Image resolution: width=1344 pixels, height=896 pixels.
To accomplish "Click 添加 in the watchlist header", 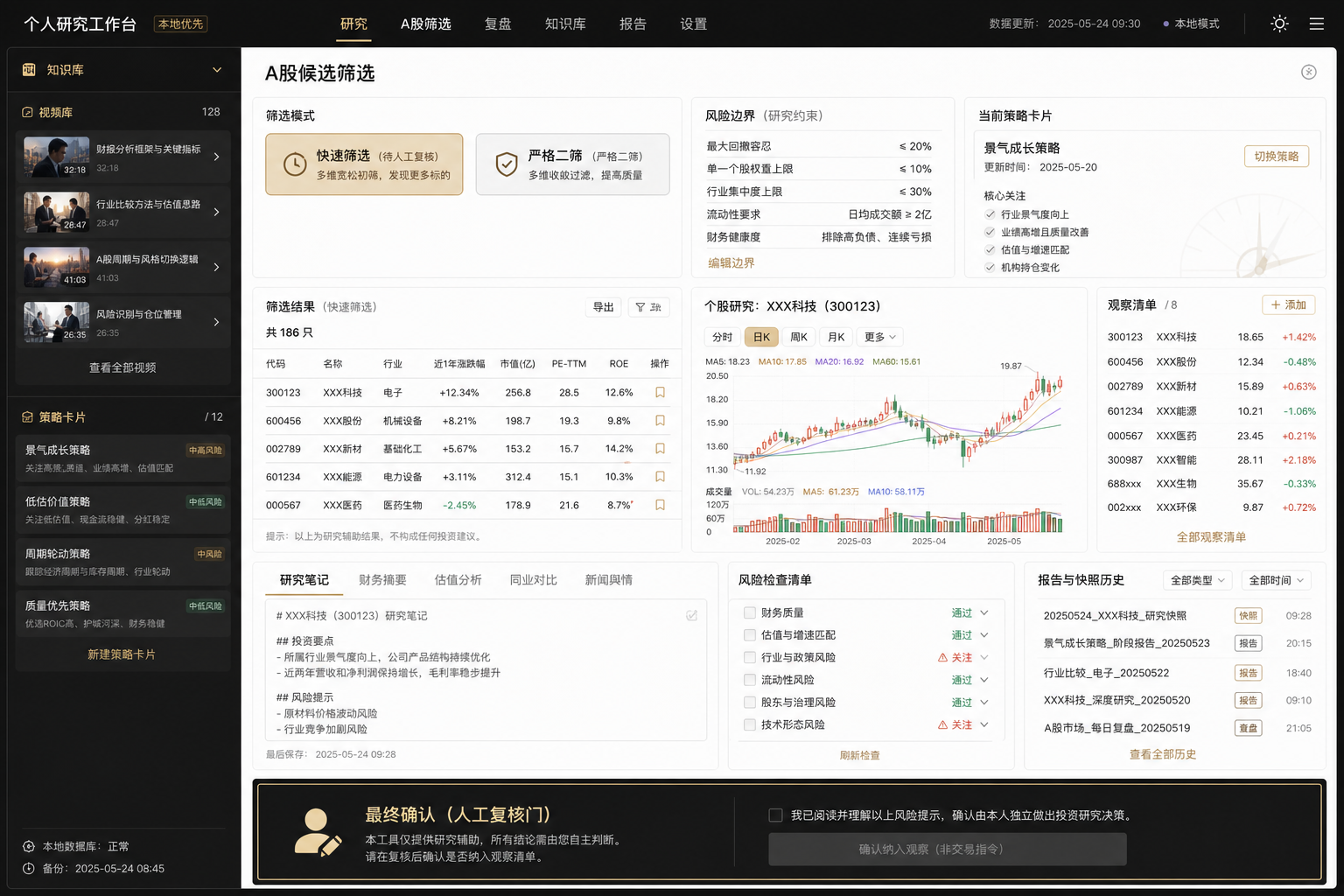I will click(x=1289, y=304).
